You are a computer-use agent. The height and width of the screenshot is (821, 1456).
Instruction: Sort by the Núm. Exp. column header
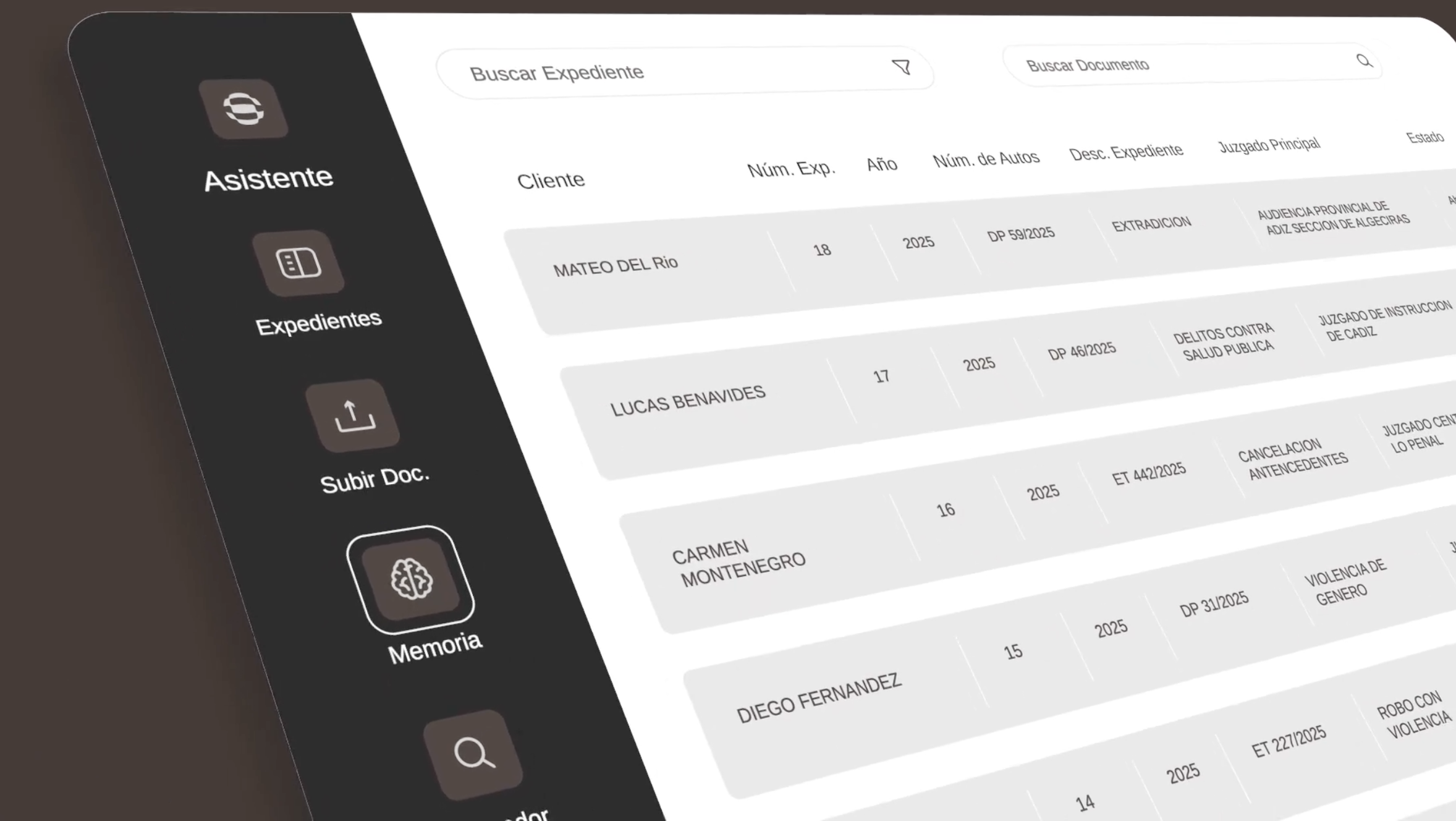tap(792, 169)
